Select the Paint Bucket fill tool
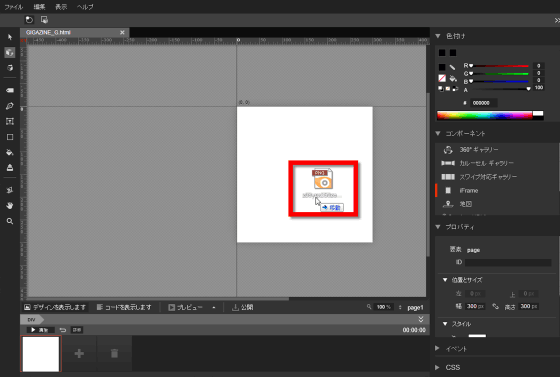The height and width of the screenshot is (377, 560). point(10,152)
